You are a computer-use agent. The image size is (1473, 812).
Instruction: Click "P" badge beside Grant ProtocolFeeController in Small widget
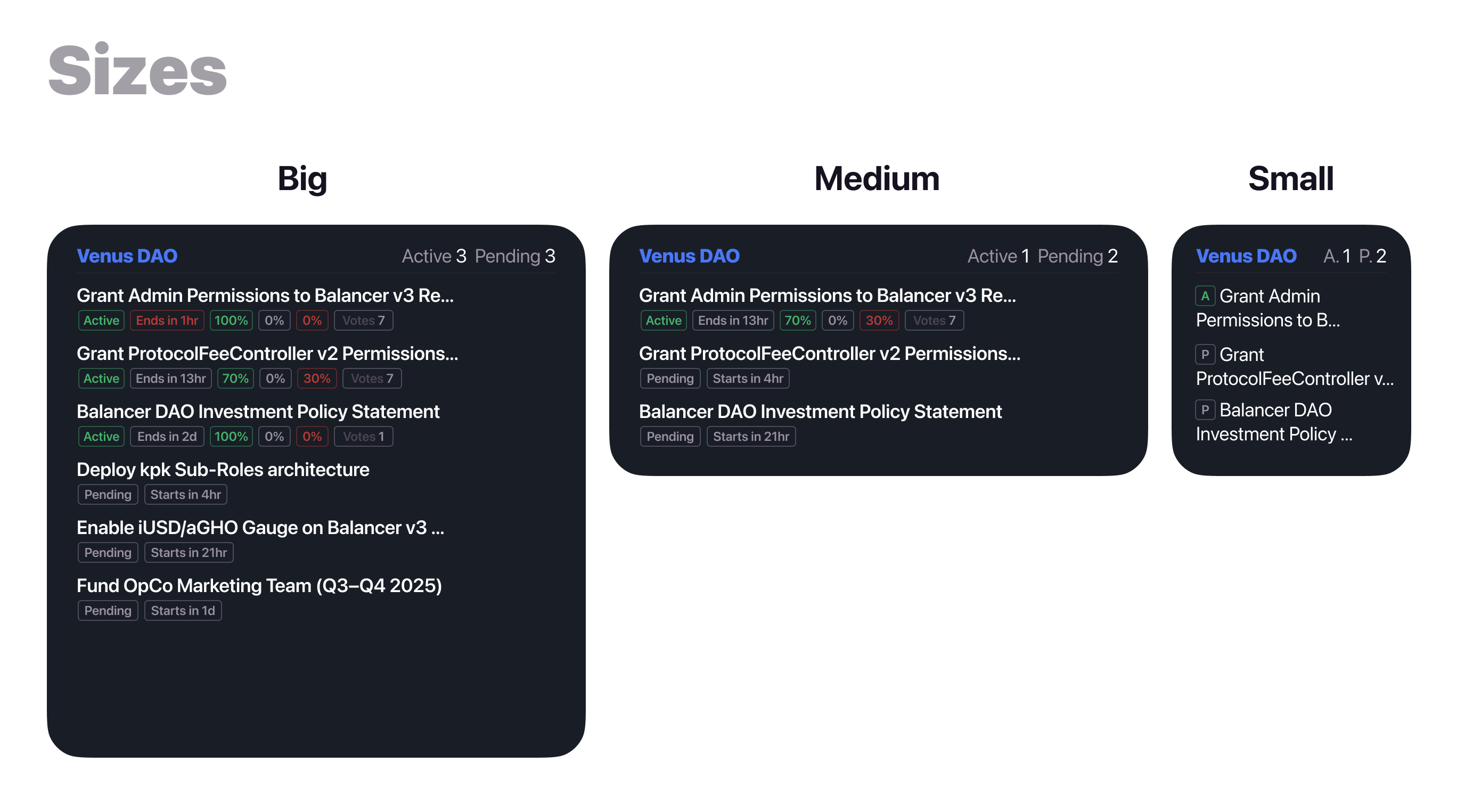coord(1204,355)
